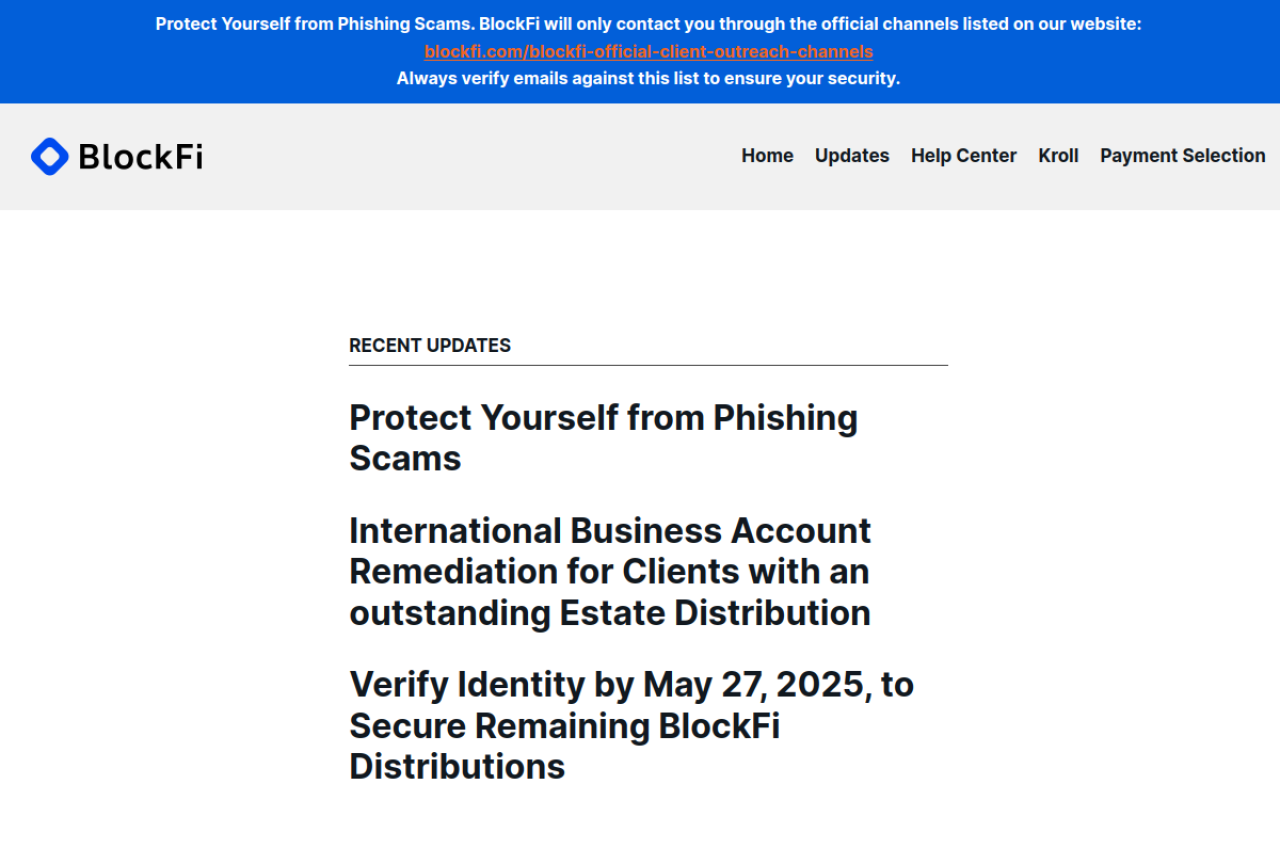Open the Updates nav item
Viewport: 1280px width, 853px height.
pyautogui.click(x=852, y=156)
